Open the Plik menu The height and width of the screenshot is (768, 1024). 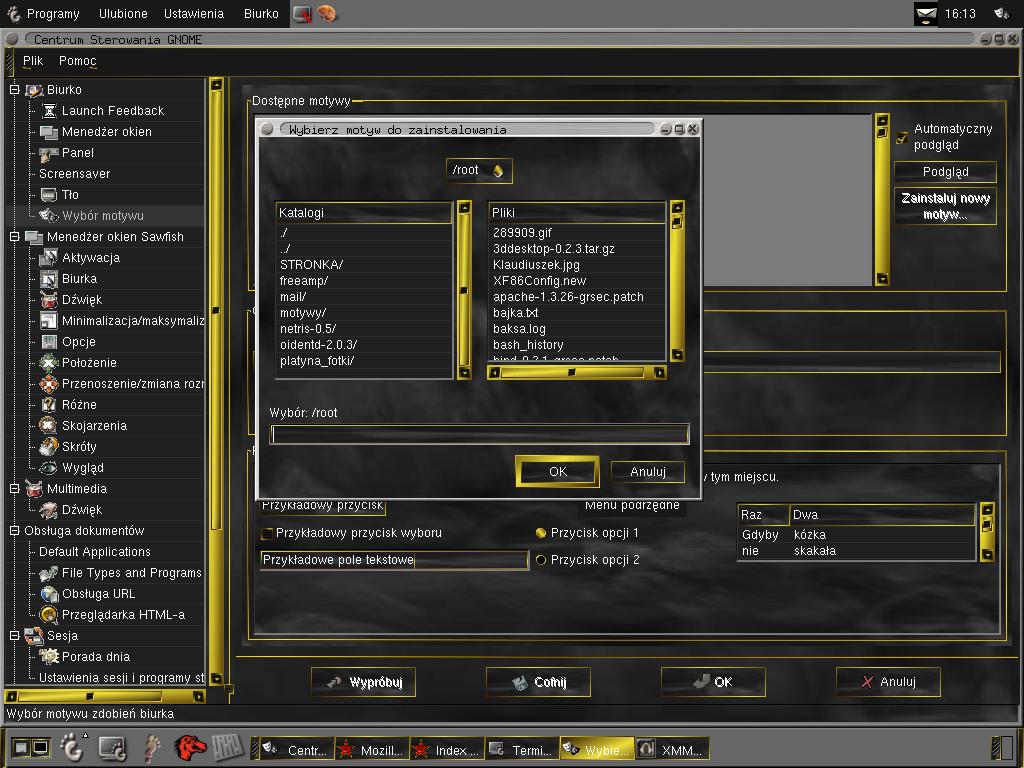33,61
